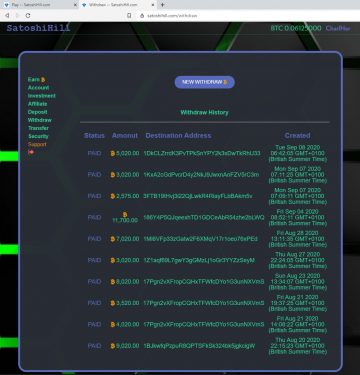
Task: Close the Play SatoshiHill tab
Action: (75, 5)
